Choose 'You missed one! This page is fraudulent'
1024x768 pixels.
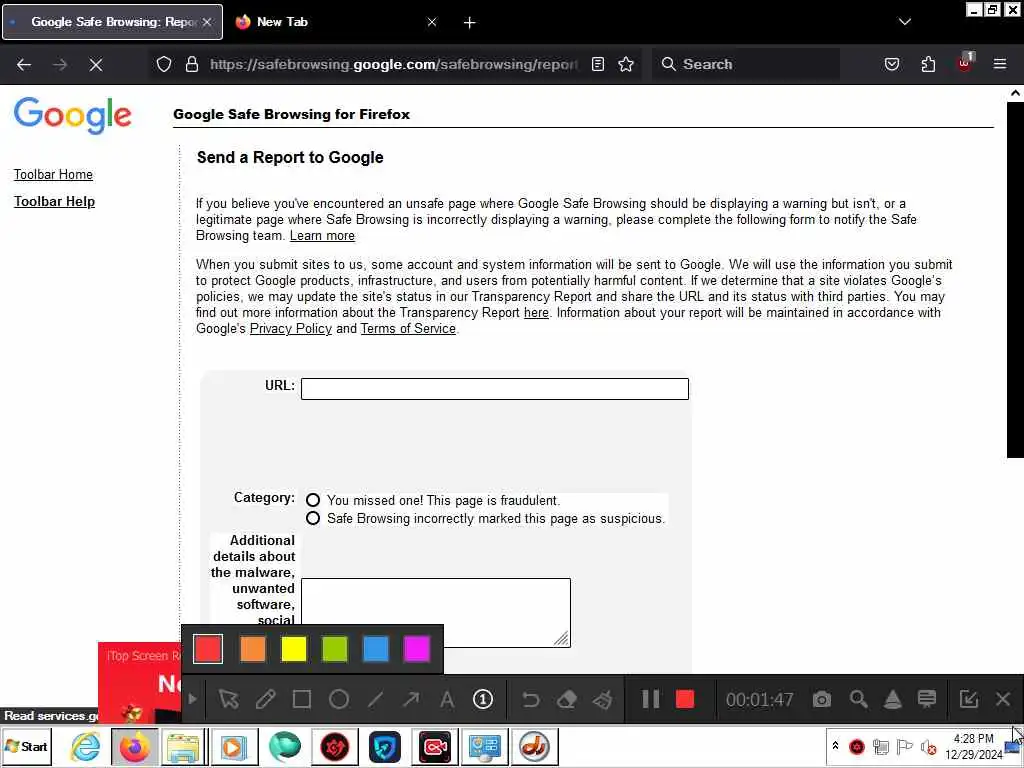(313, 500)
